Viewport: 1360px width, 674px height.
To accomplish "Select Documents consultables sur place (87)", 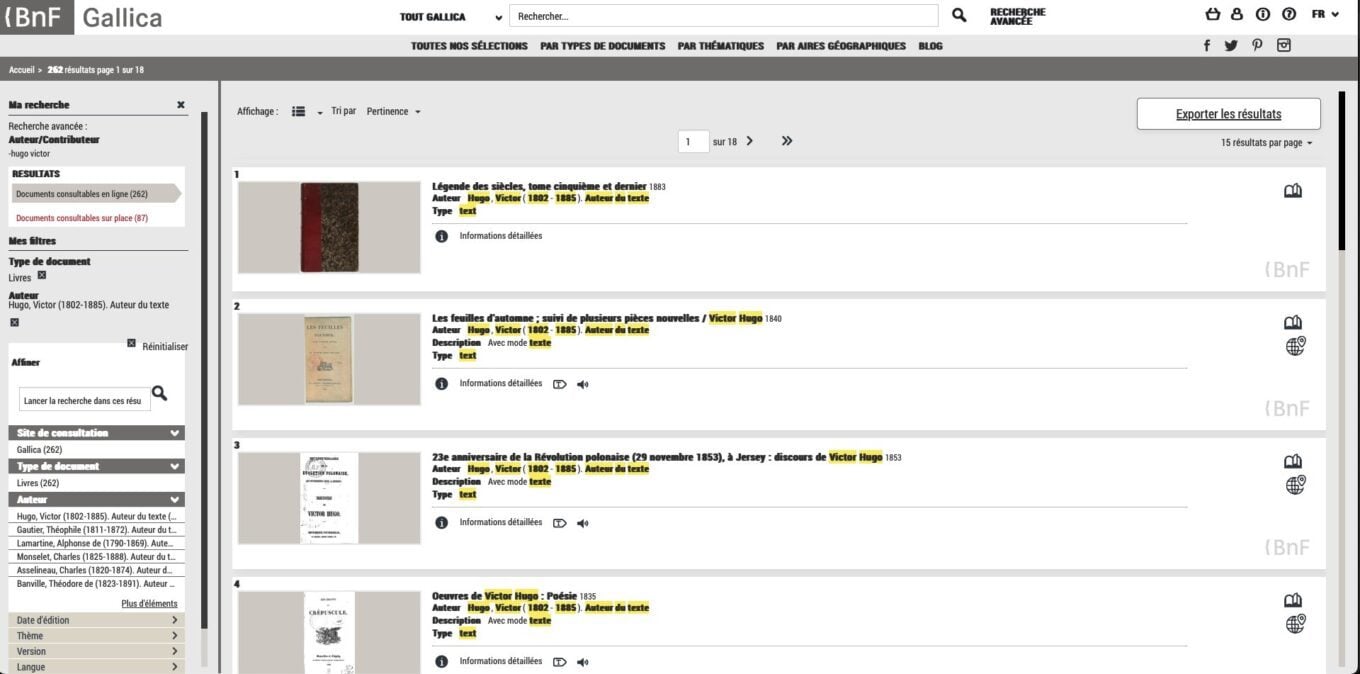I will point(82,218).
